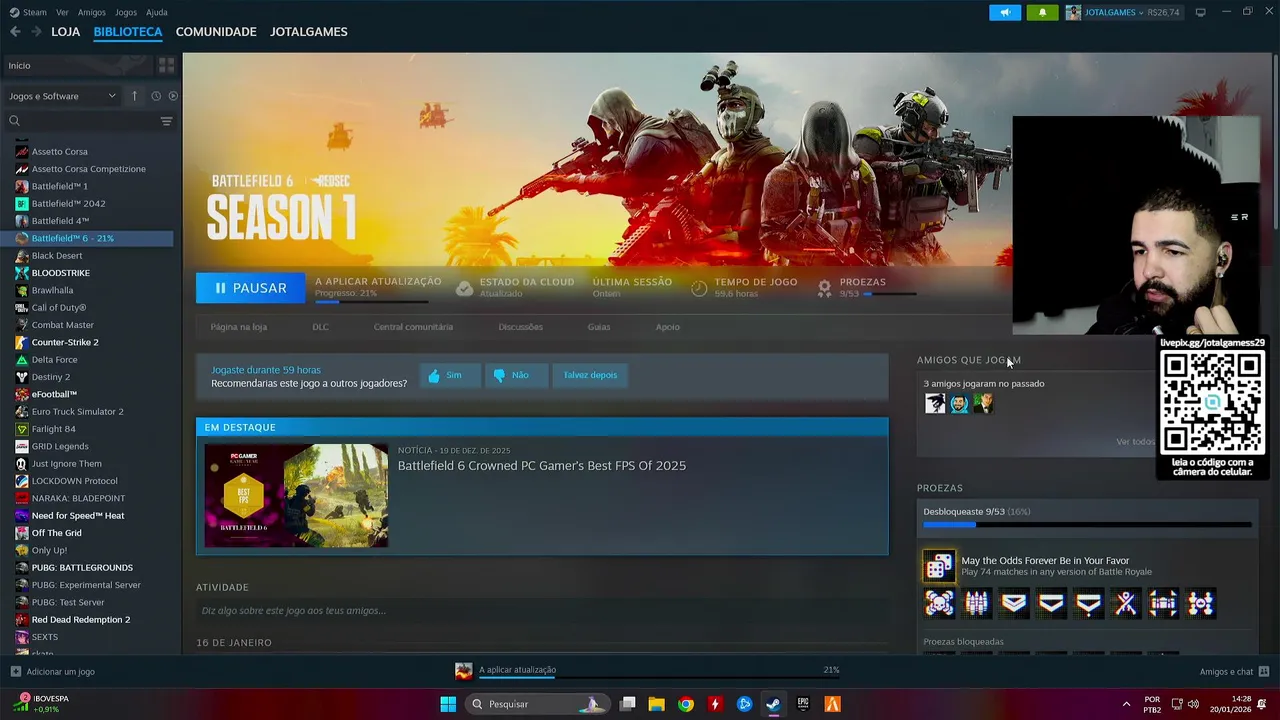Toggle ready-to-play filter icon
Viewport: 1280px width, 720px height.
tap(173, 96)
